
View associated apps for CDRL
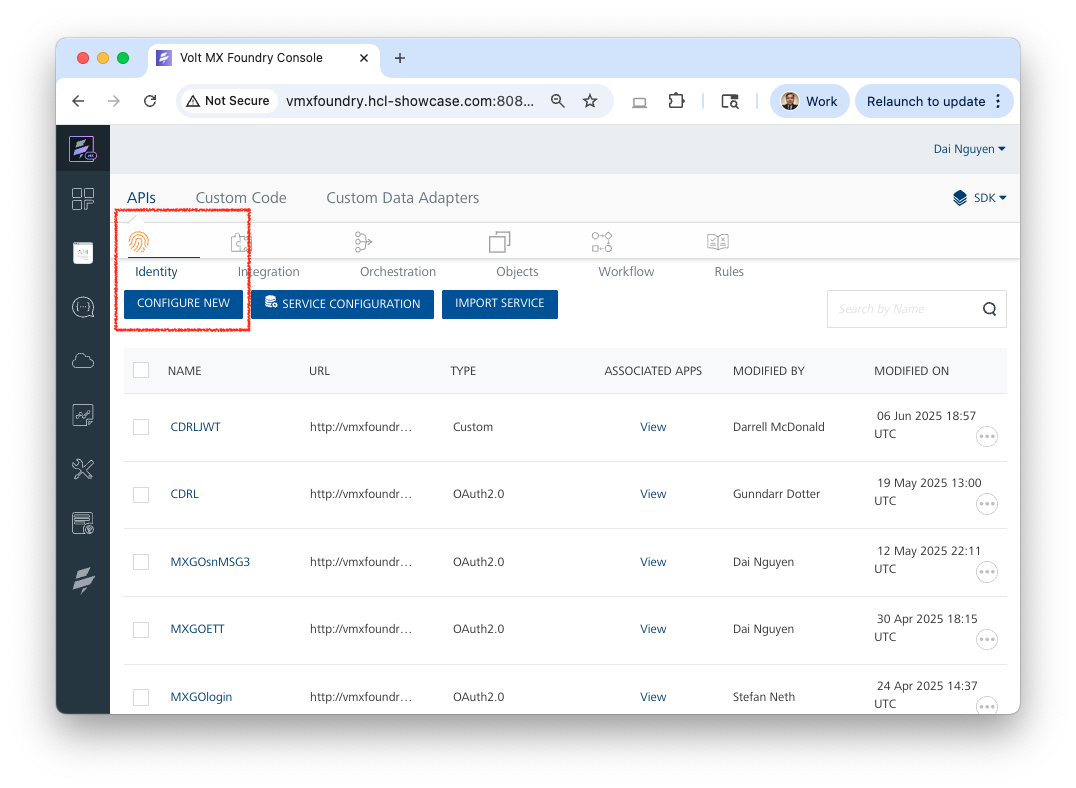pyautogui.click(x=653, y=494)
